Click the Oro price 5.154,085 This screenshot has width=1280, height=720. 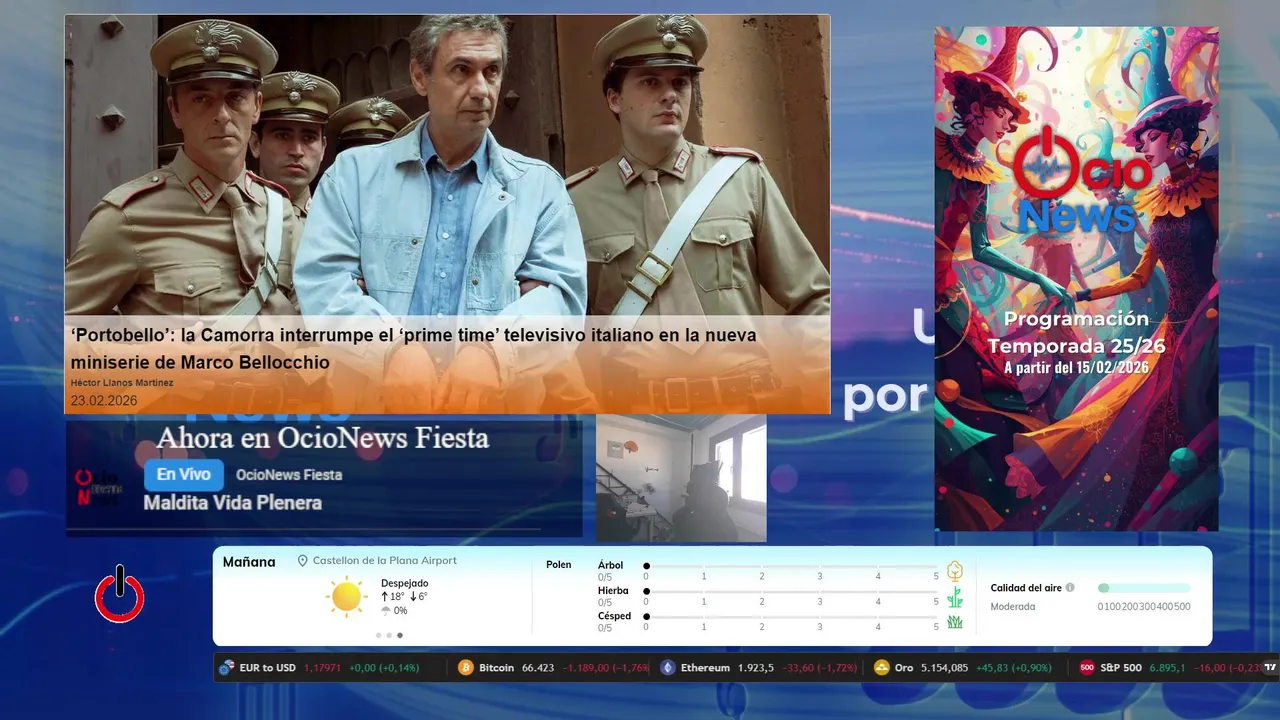coord(944,668)
